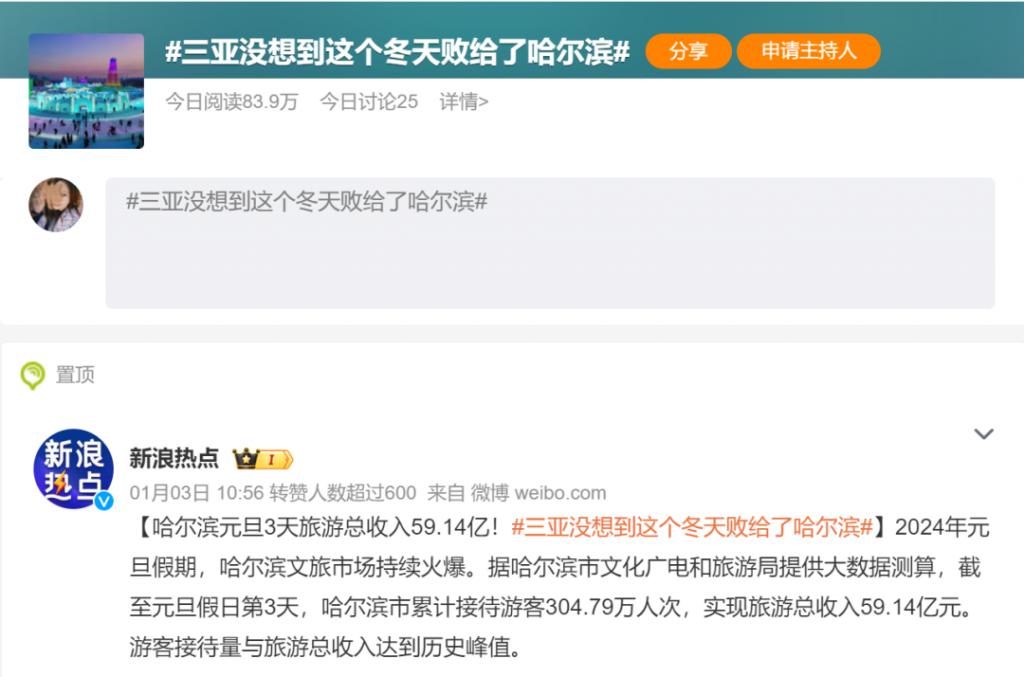Click the 转赞人数超过600 text

click(x=343, y=493)
